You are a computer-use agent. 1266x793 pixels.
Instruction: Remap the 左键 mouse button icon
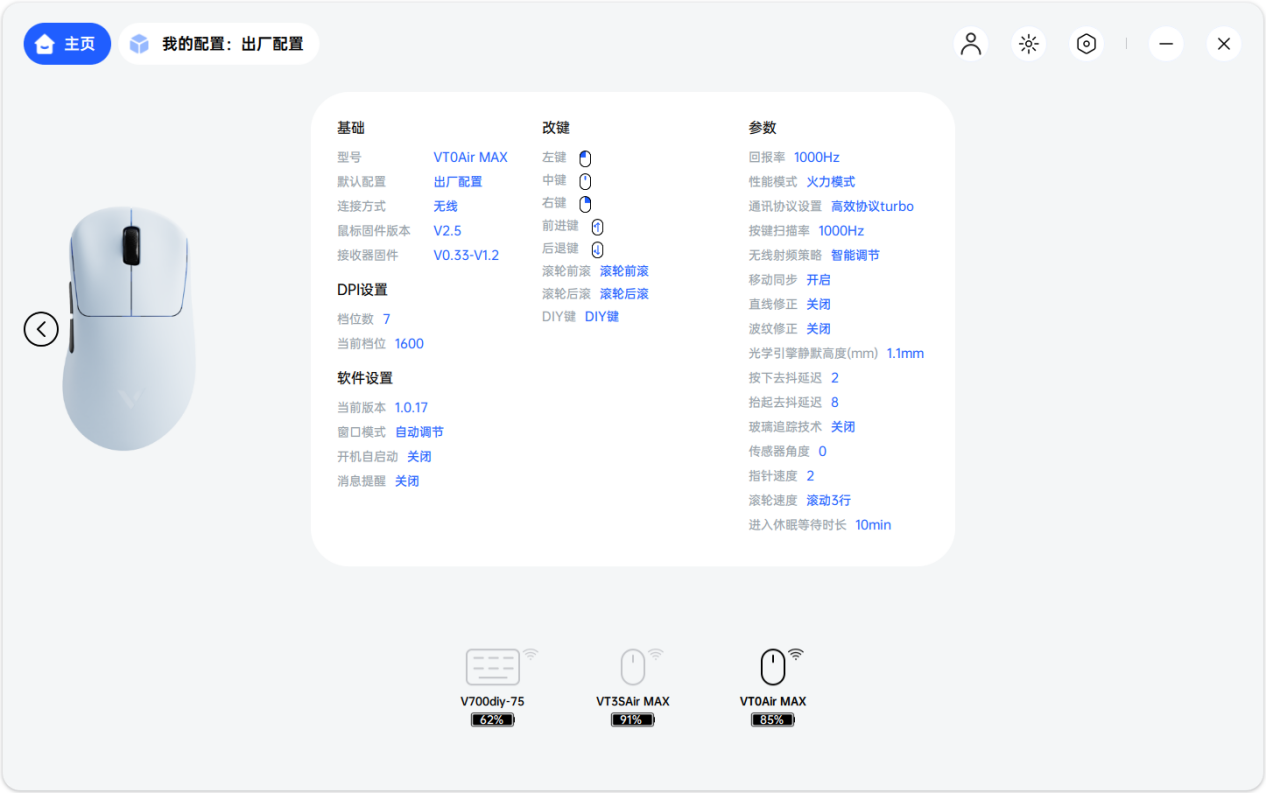(x=584, y=157)
